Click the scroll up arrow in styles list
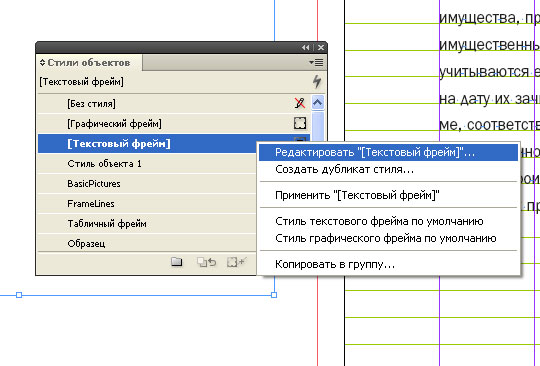Viewport: 540px width, 366px height. pyautogui.click(x=318, y=103)
